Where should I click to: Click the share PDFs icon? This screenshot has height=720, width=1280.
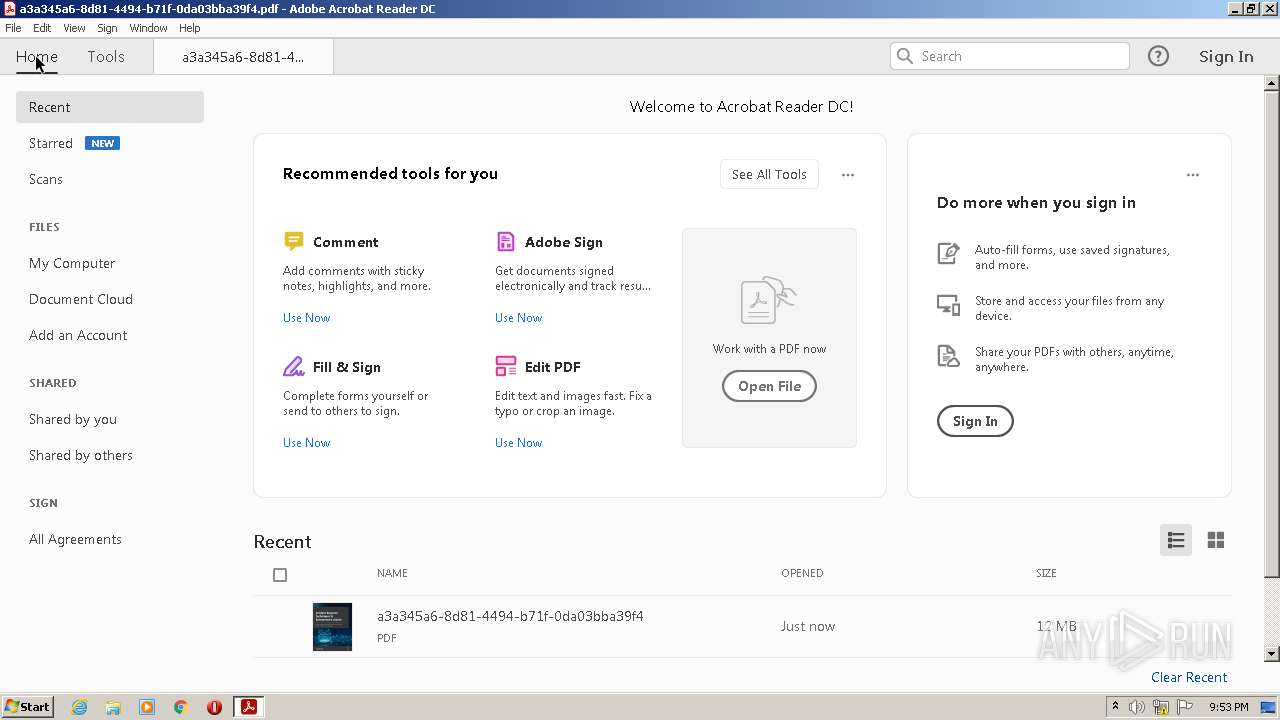(x=948, y=356)
